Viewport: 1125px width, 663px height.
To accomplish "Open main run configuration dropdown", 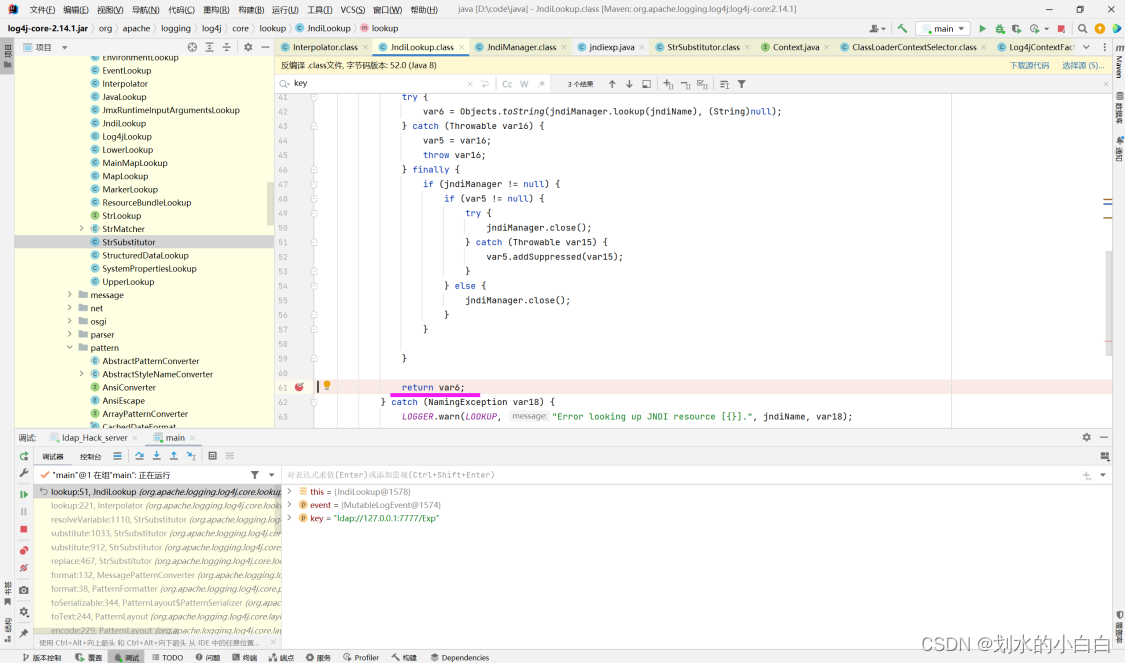I will 943,29.
